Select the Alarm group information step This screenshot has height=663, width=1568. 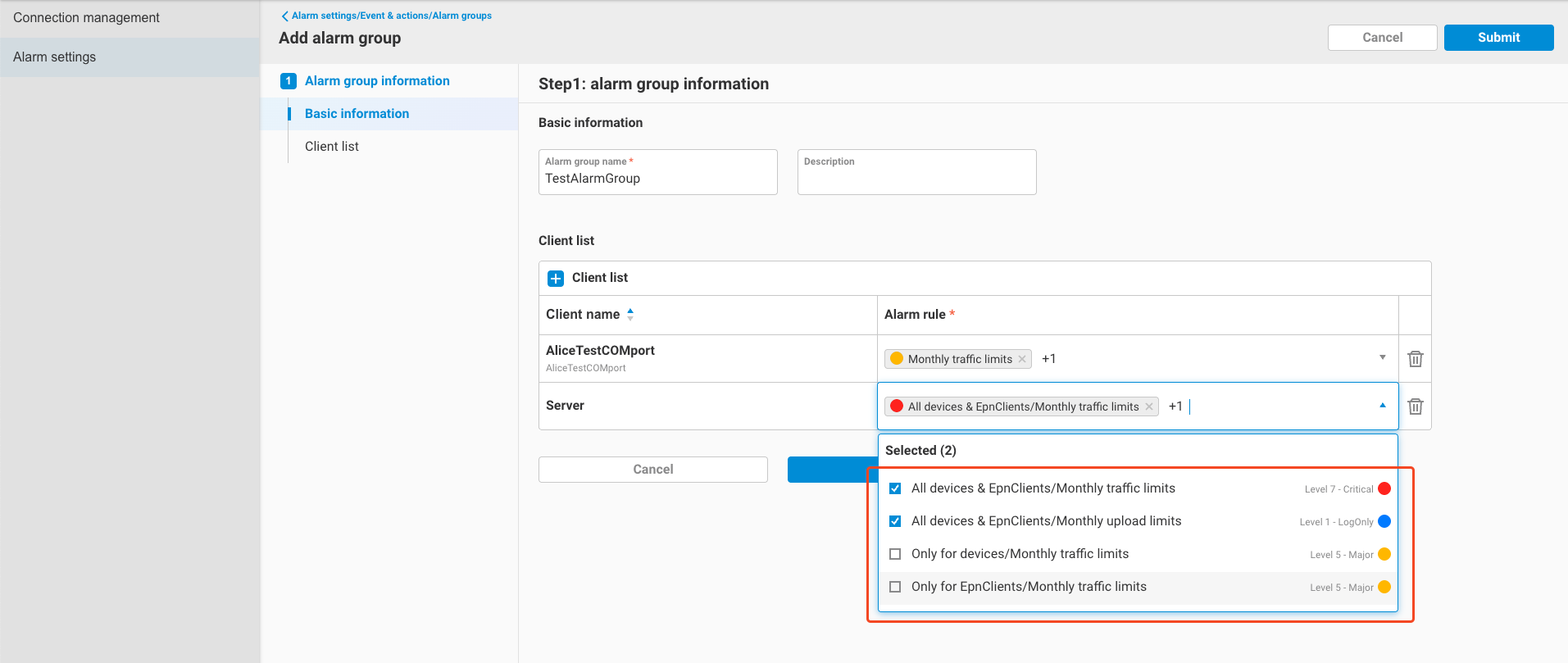(377, 81)
